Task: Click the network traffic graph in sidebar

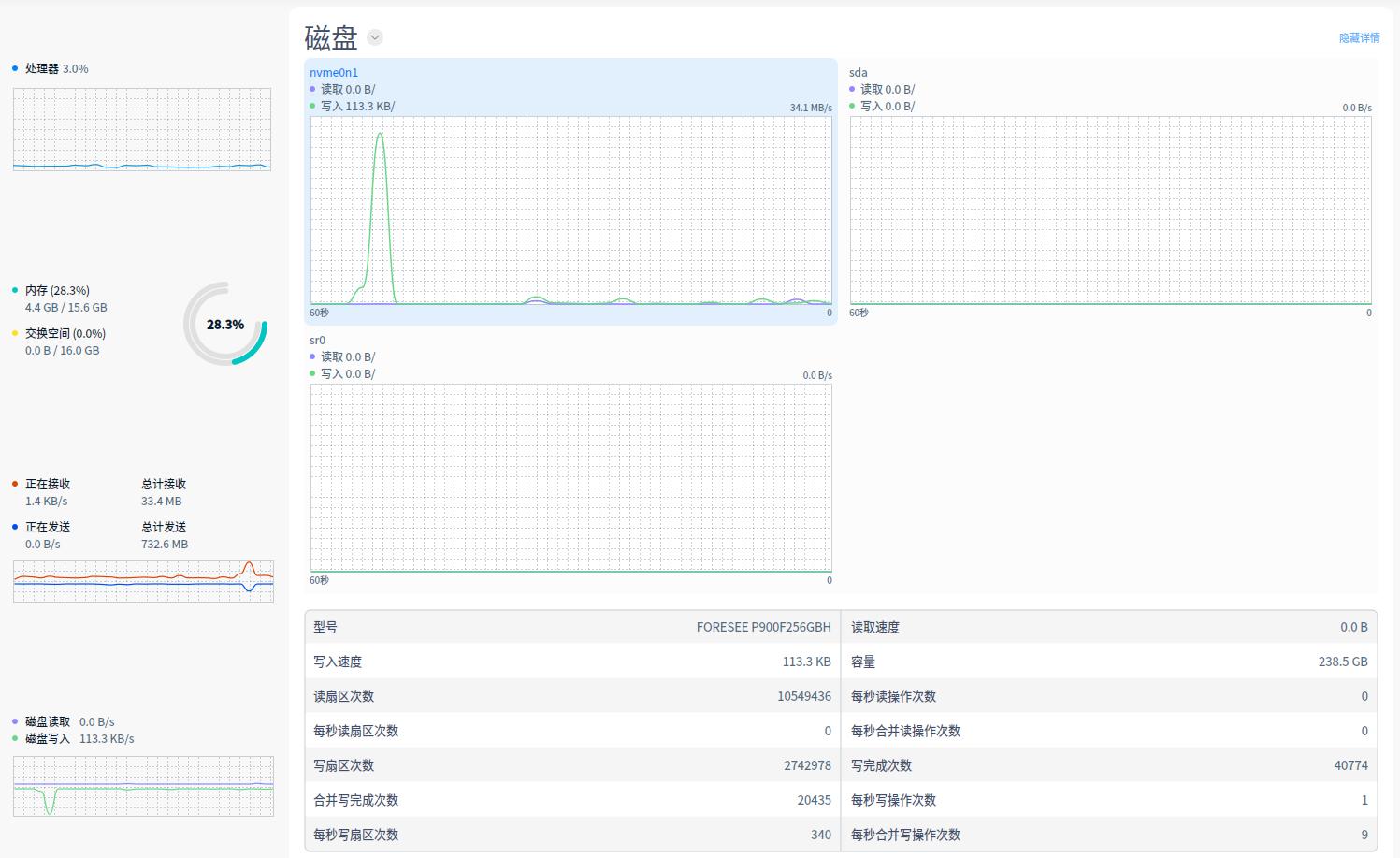Action: coord(141,580)
